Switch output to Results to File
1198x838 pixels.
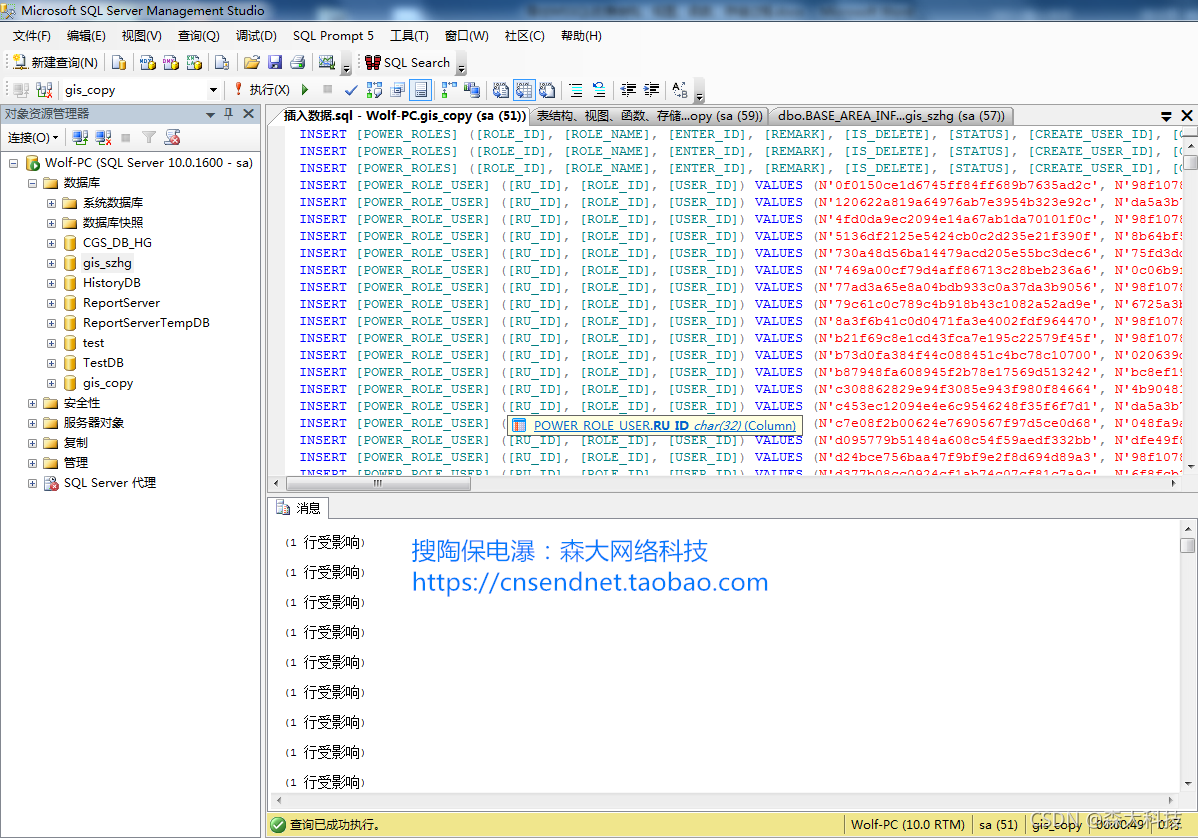[x=547, y=90]
